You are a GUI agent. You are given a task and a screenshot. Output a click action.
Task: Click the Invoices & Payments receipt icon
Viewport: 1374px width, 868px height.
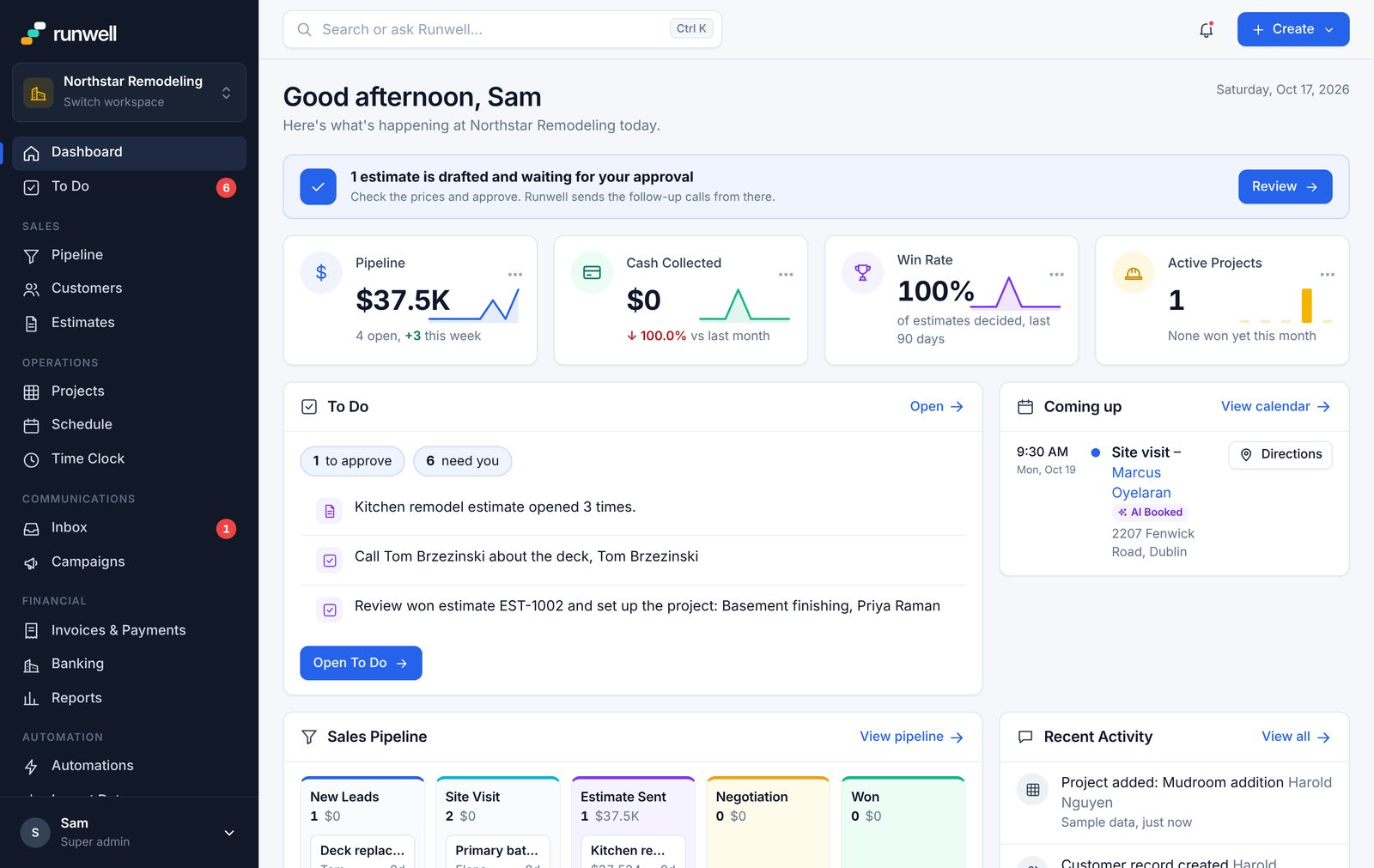click(x=31, y=631)
